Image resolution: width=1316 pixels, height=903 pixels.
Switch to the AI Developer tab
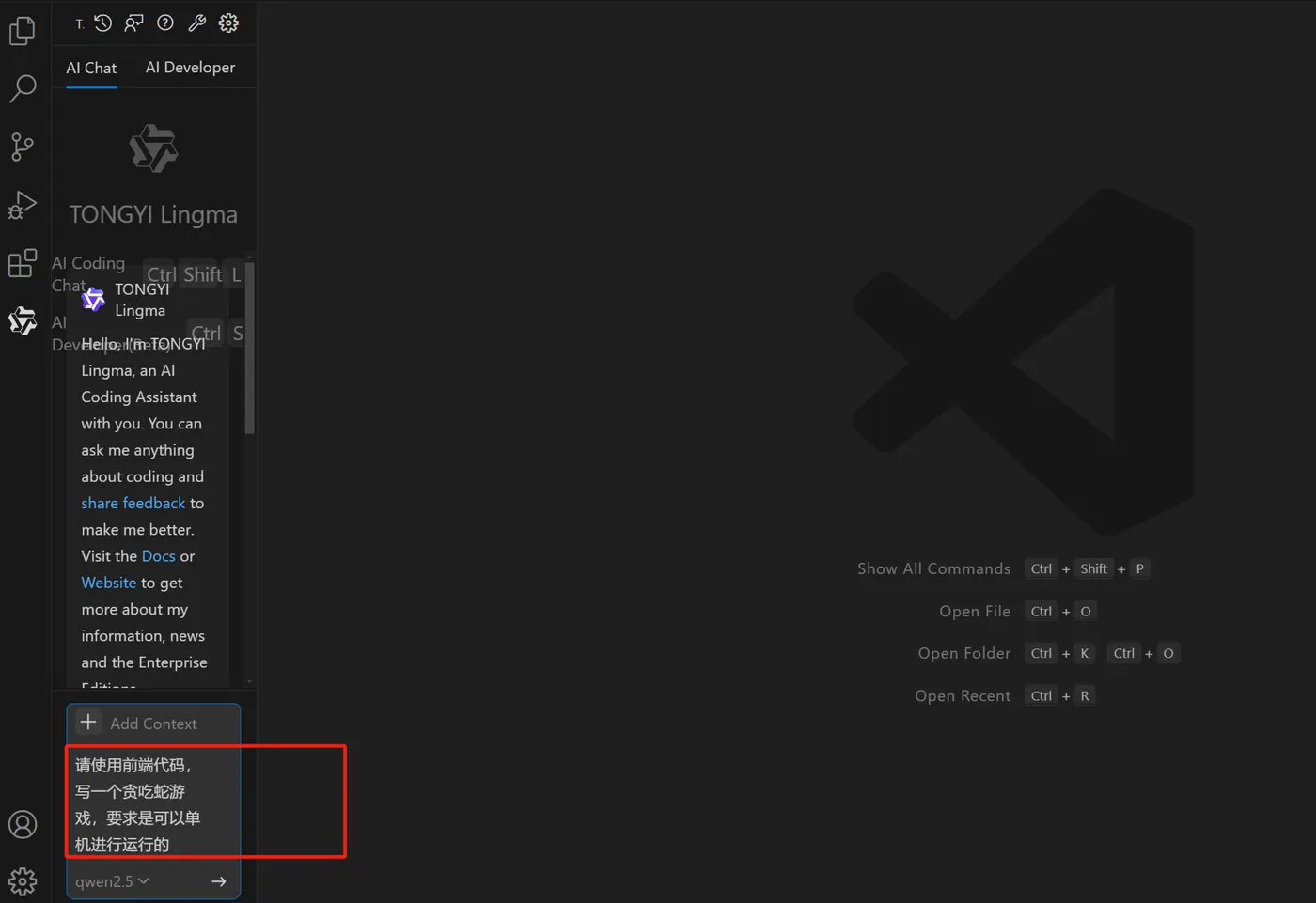click(x=191, y=68)
